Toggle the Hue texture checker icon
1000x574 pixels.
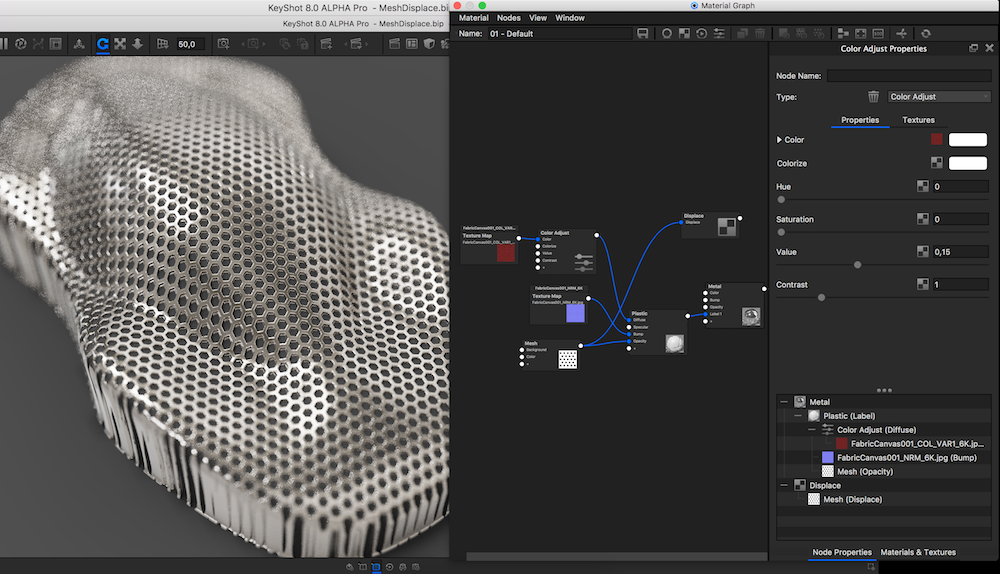click(x=922, y=186)
